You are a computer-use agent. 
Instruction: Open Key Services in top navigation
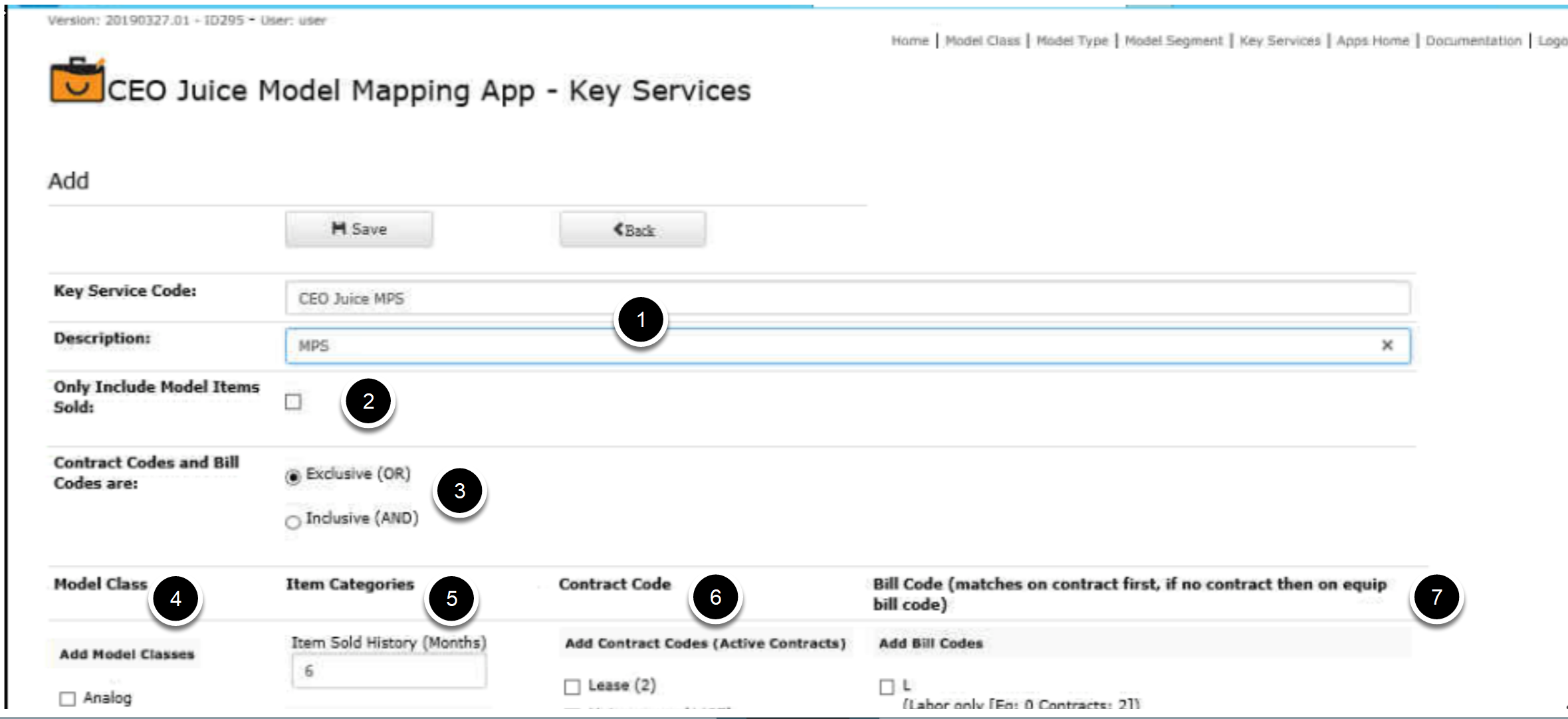click(1280, 41)
